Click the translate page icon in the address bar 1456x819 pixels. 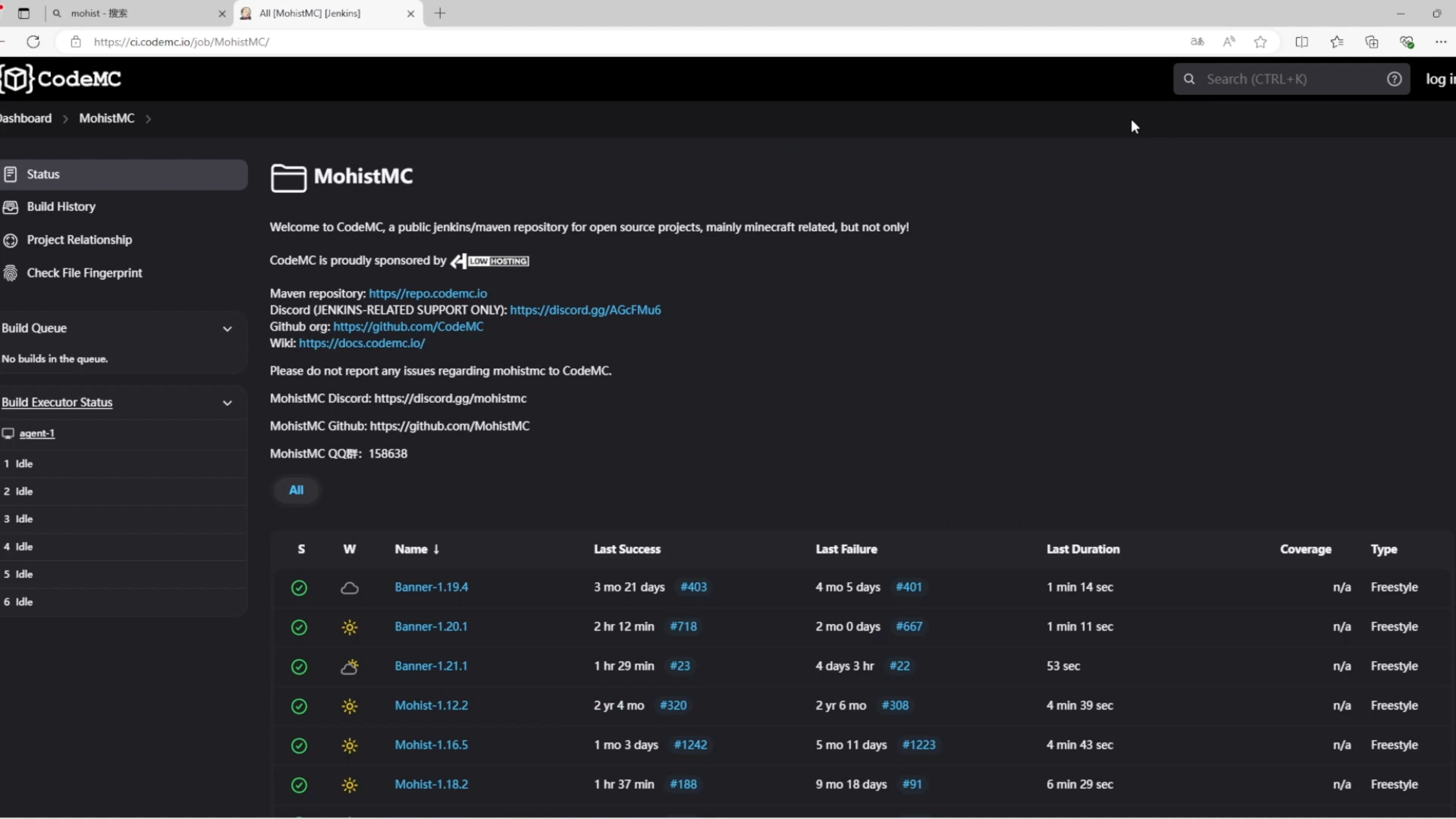[x=1197, y=42]
